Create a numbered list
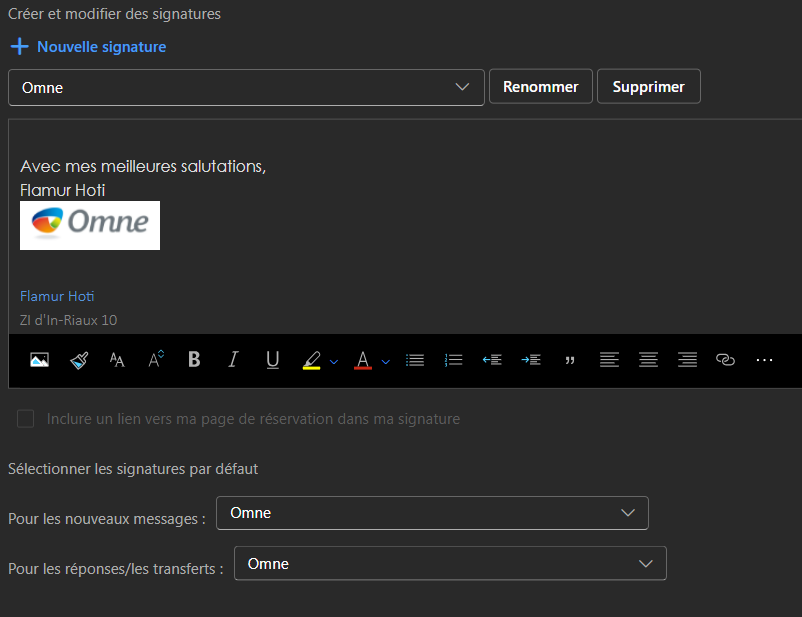The image size is (802, 617). [453, 360]
